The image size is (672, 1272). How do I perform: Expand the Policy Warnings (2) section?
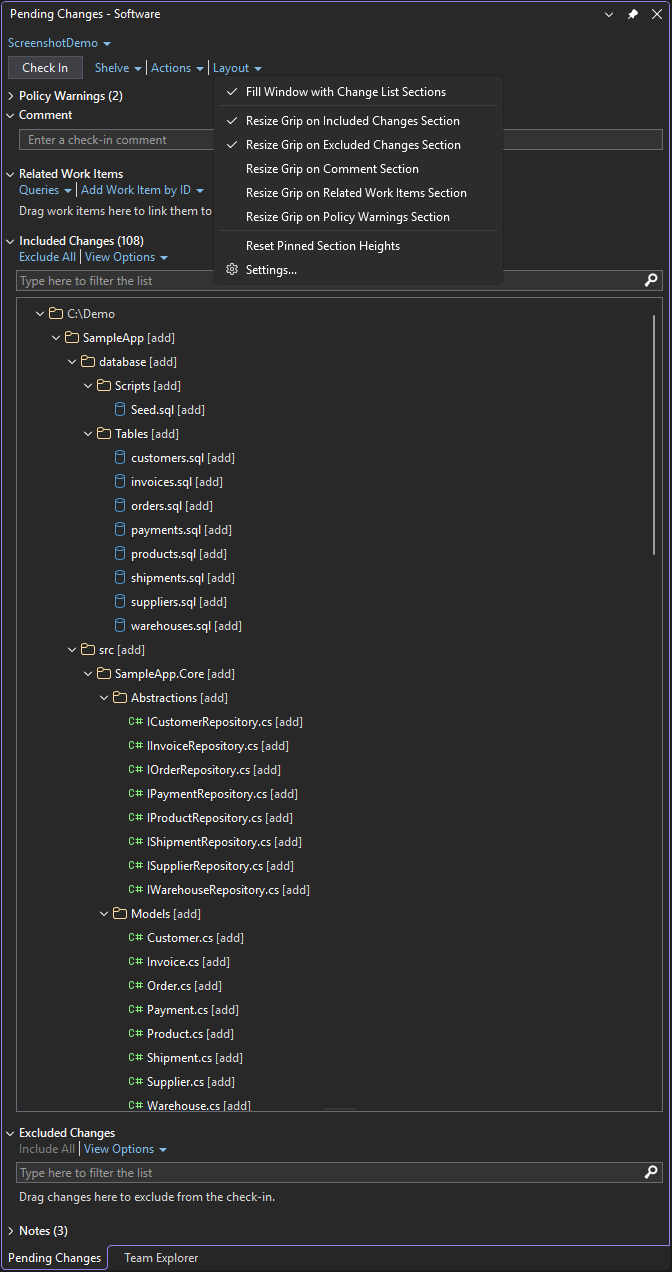point(11,96)
